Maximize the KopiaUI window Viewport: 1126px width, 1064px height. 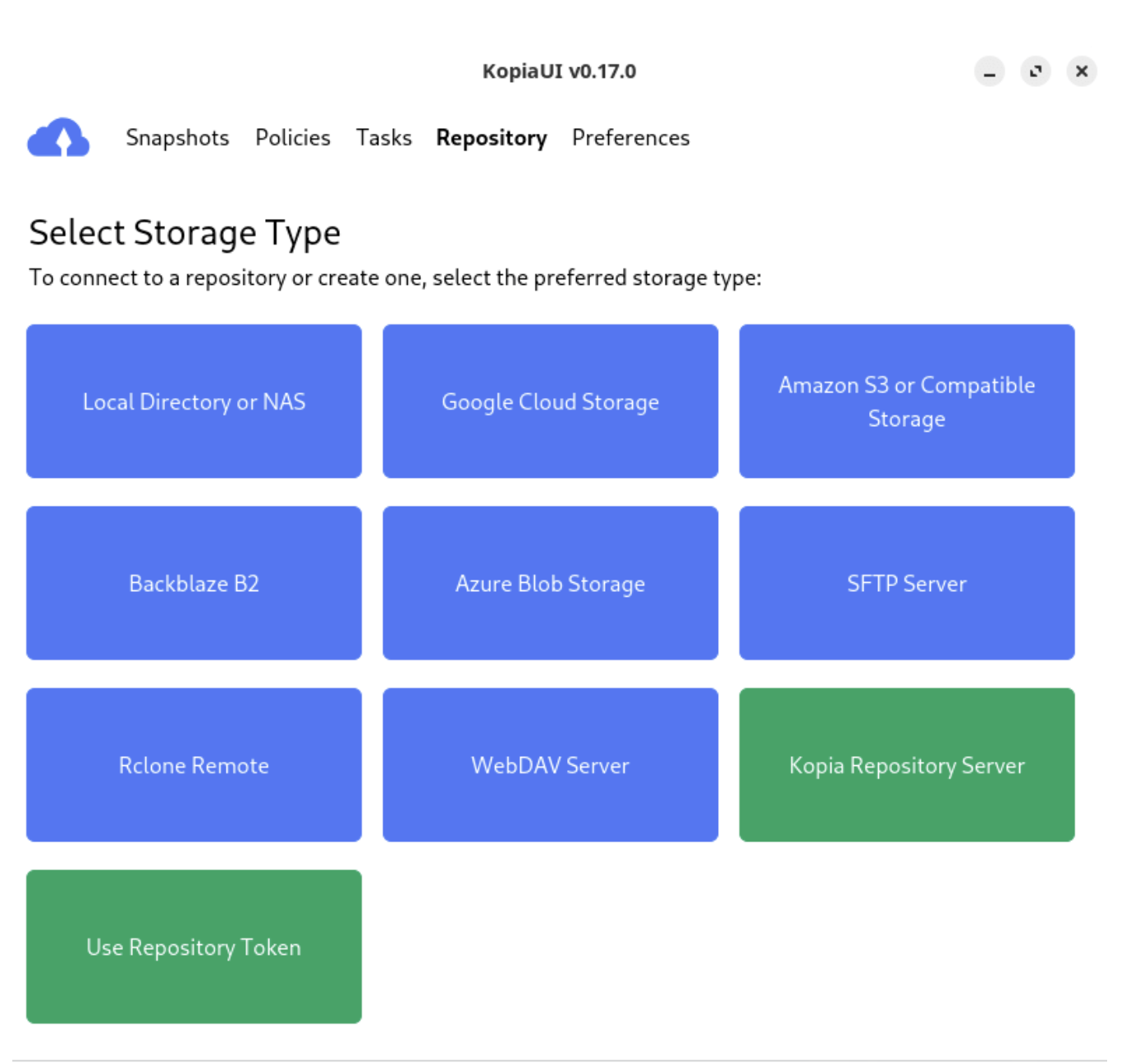(x=1036, y=71)
